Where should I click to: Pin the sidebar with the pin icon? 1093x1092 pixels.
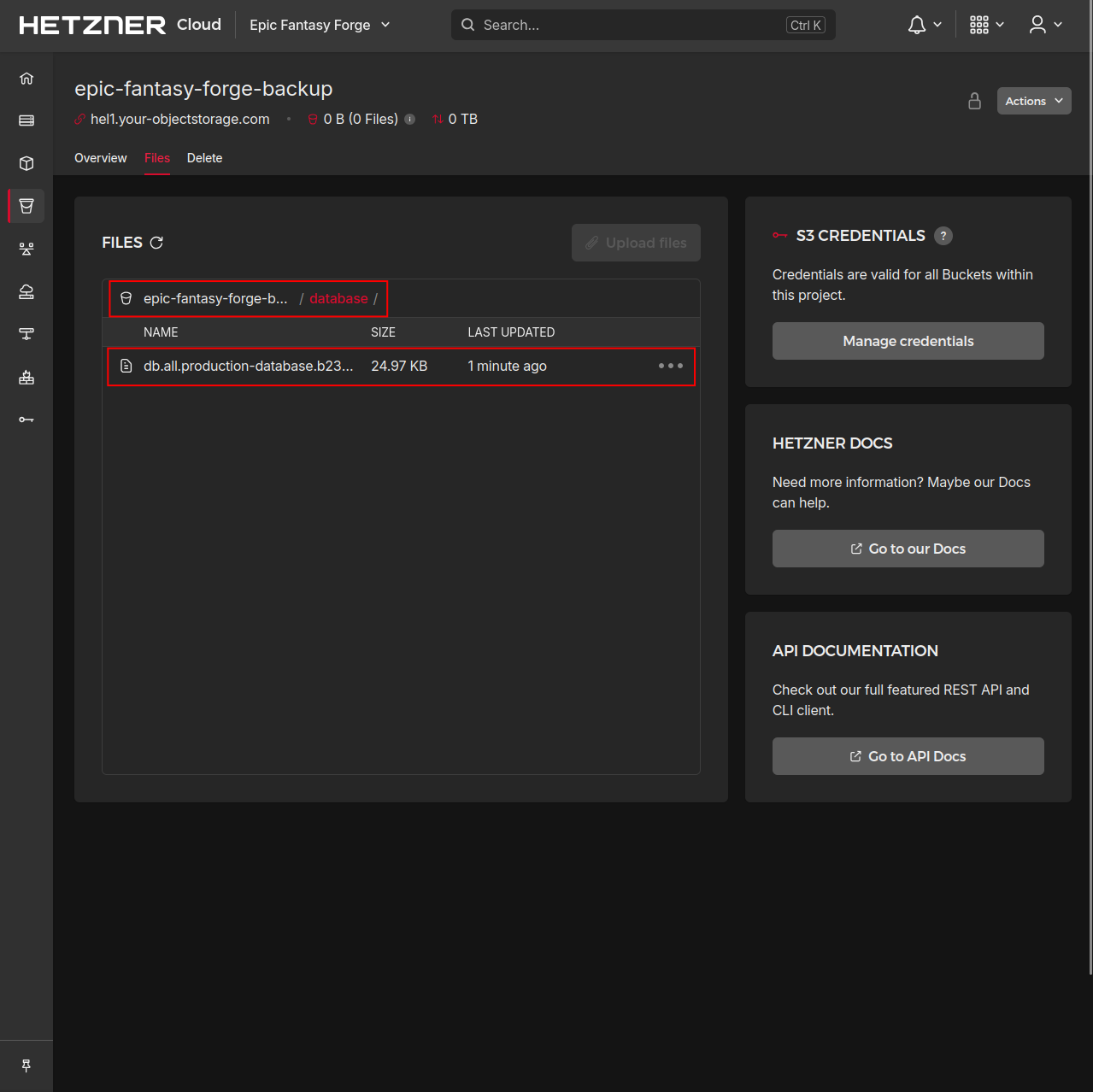[26, 1066]
